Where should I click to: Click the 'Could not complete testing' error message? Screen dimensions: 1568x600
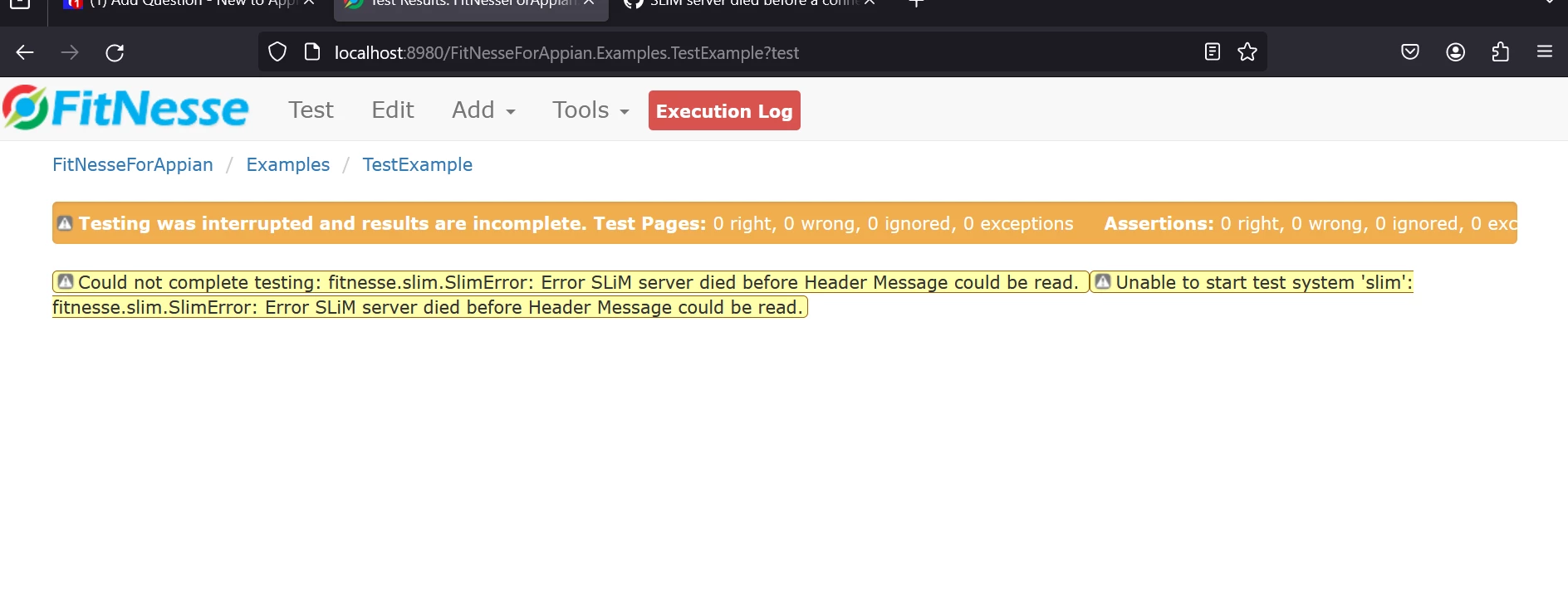(x=571, y=283)
